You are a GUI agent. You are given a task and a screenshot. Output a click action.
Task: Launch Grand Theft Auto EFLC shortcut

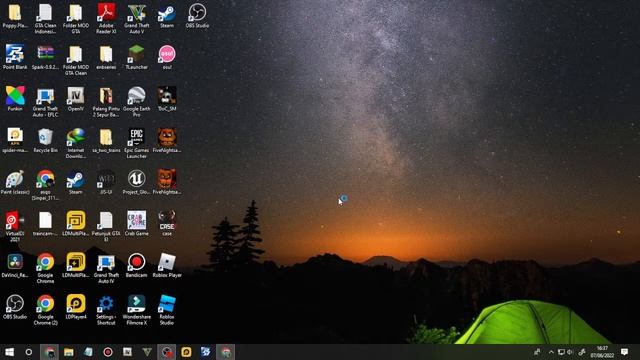click(x=45, y=102)
